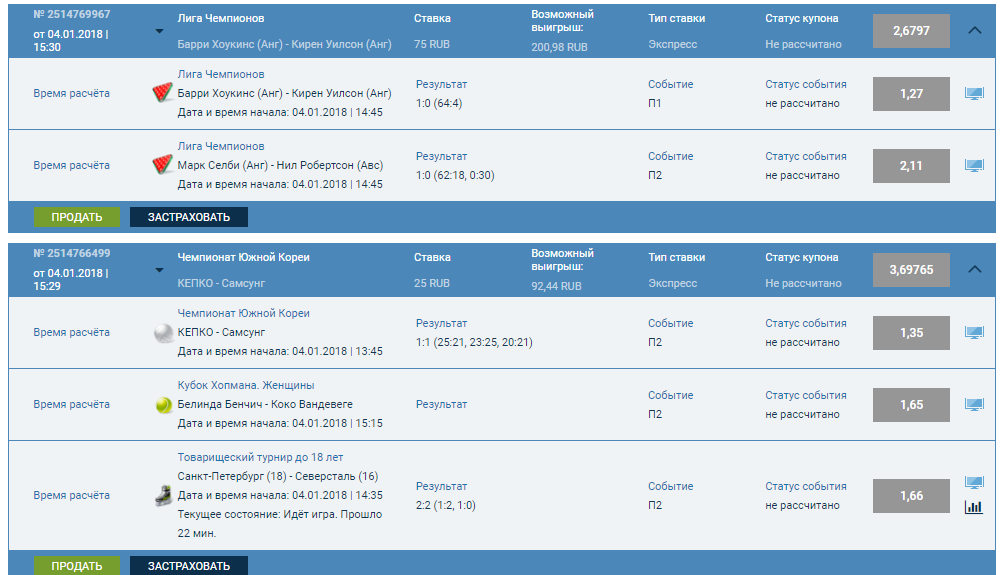1003x575 pixels.
Task: Open live broadcast icon for Hawkins - Wilson match
Action: [x=974, y=94]
